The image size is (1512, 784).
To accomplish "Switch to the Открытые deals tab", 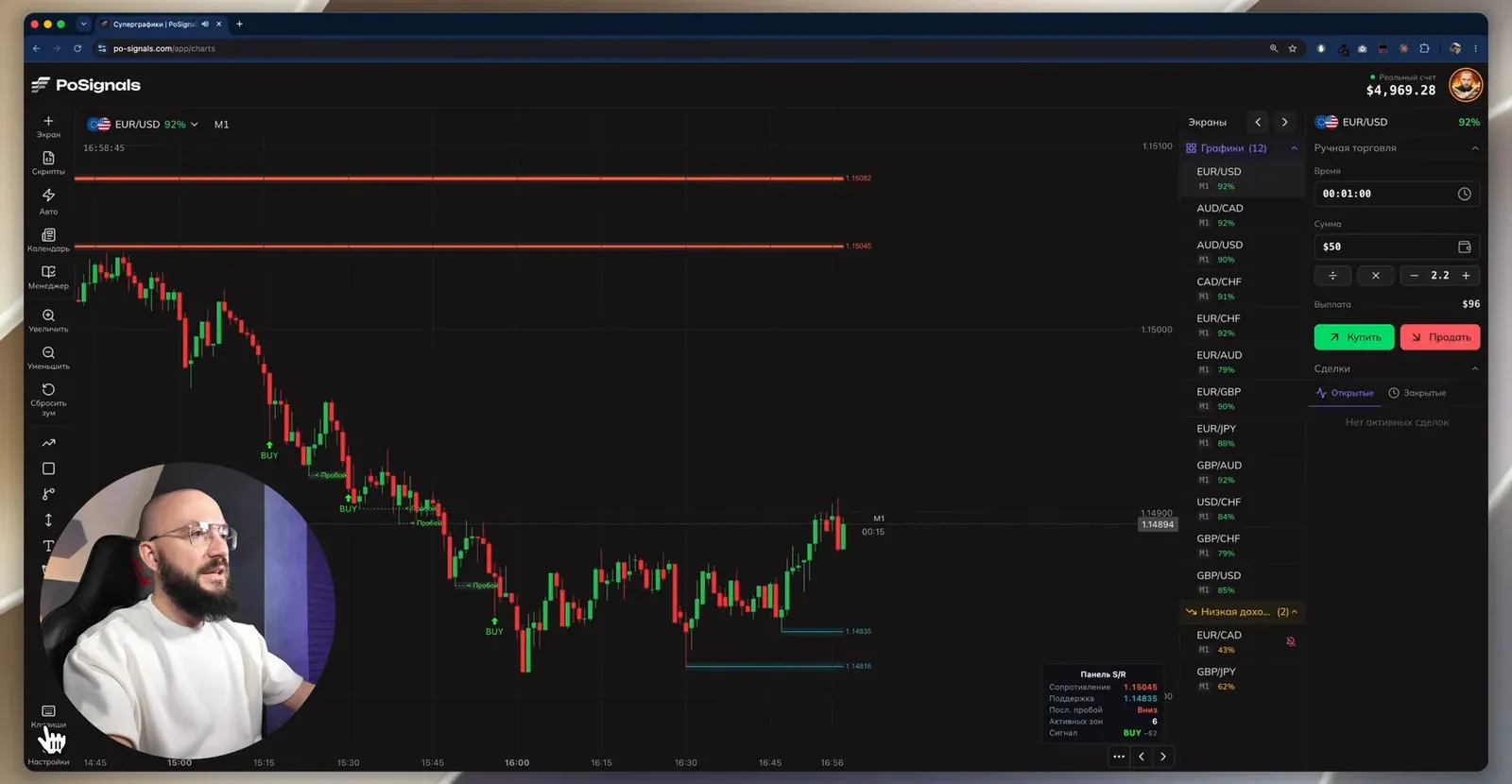I will (x=1345, y=393).
